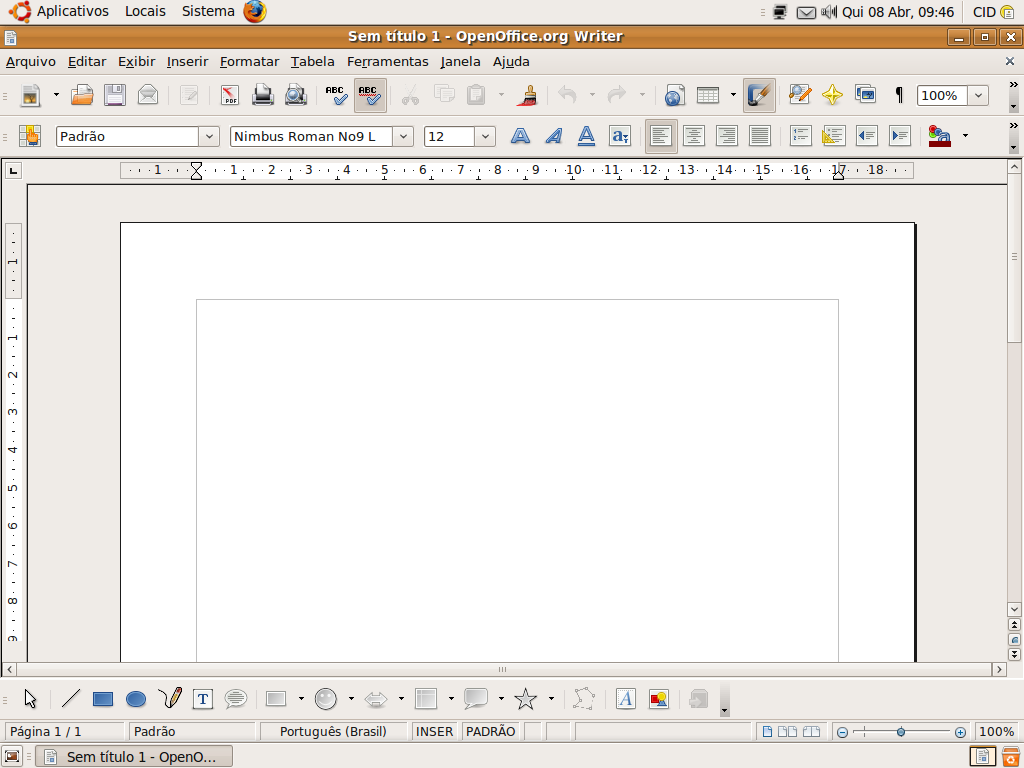The image size is (1024, 768).
Task: Toggle AutoSpellcheck
Action: pyautogui.click(x=369, y=95)
